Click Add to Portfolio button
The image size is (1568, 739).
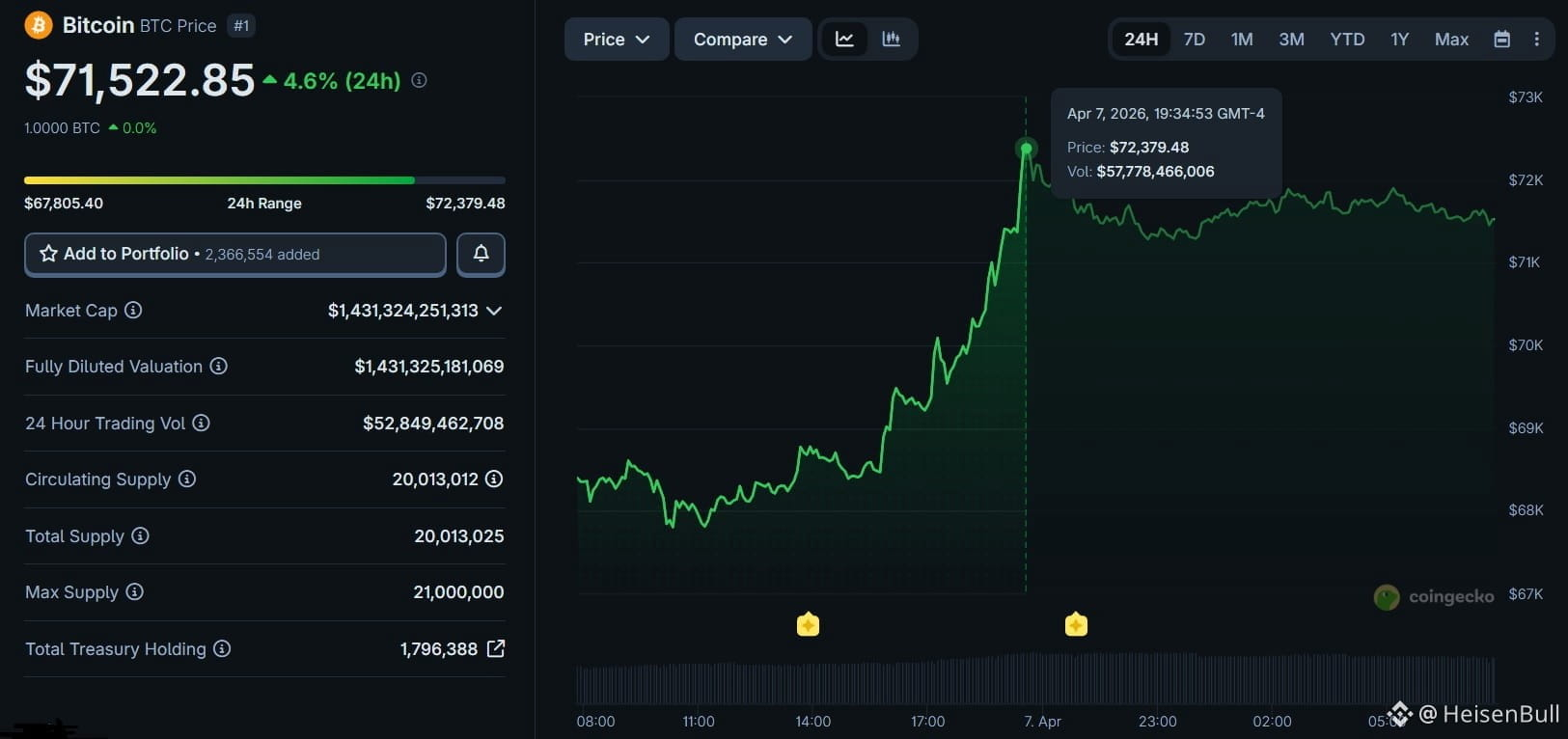pyautogui.click(x=235, y=254)
